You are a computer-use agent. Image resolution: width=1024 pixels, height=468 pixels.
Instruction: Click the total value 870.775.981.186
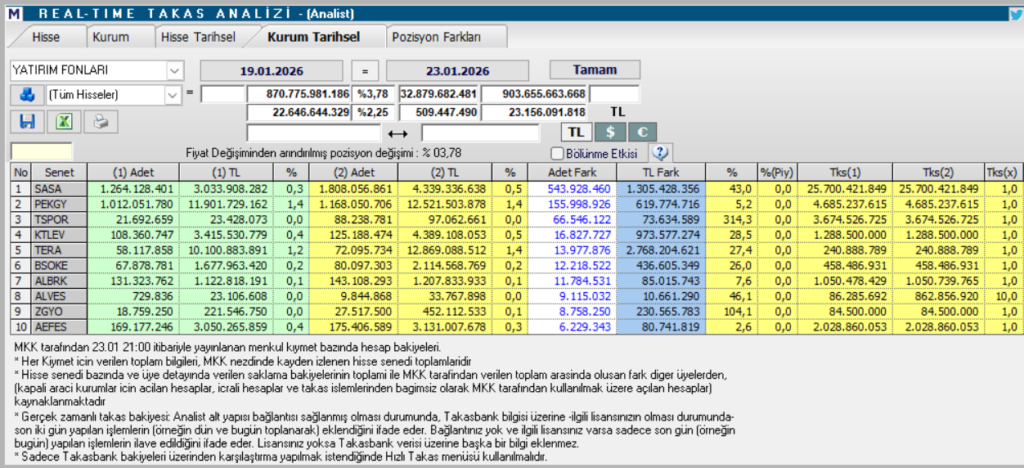(299, 94)
